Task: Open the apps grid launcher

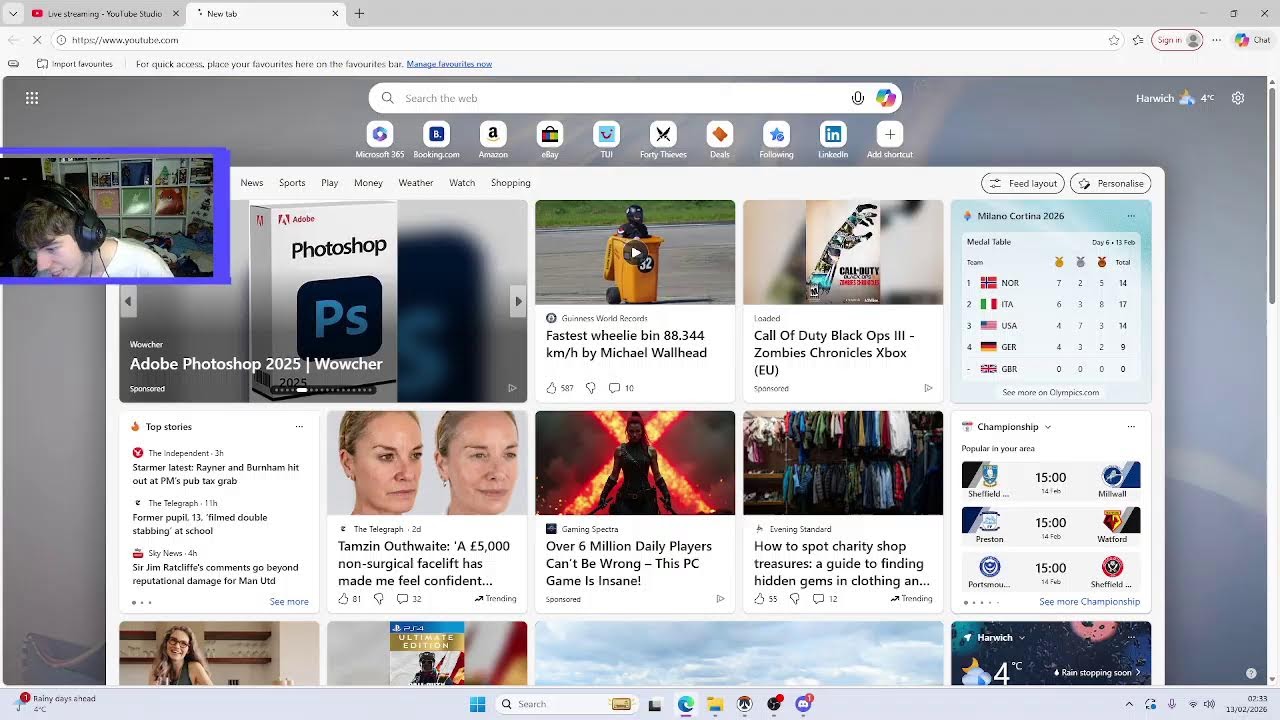Action: (32, 98)
